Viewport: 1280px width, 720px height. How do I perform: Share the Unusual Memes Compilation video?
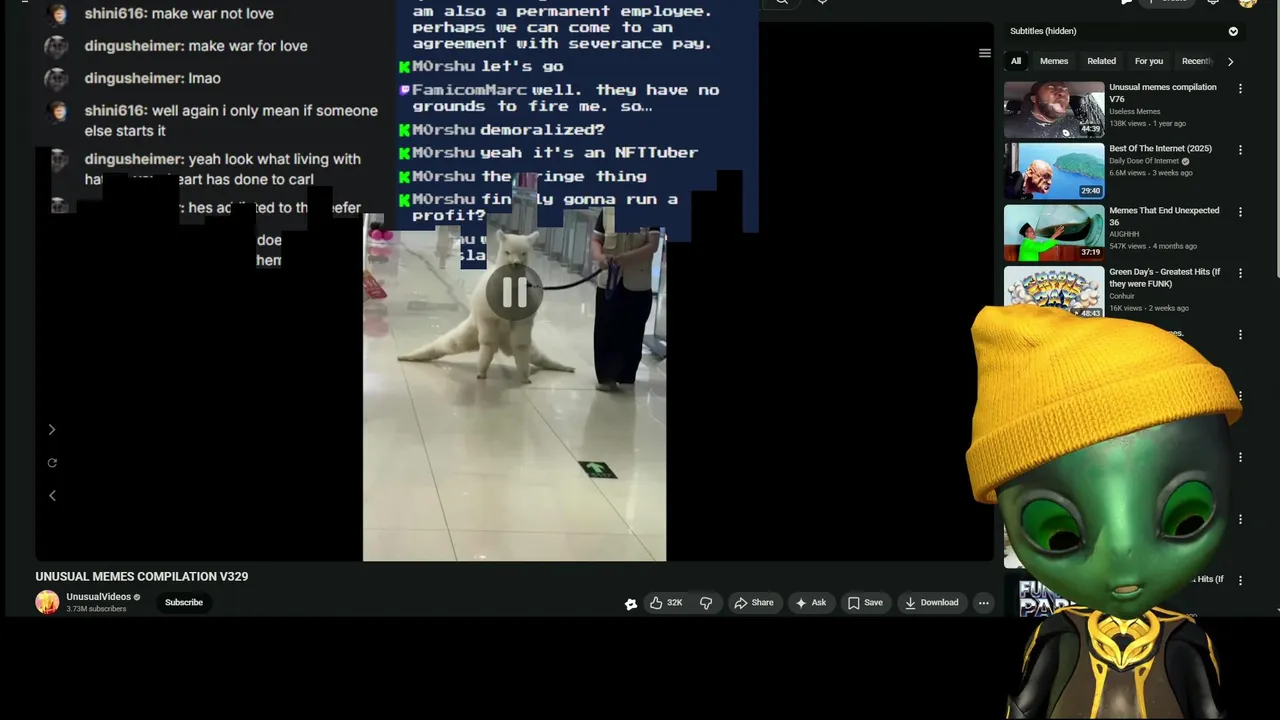coord(754,603)
